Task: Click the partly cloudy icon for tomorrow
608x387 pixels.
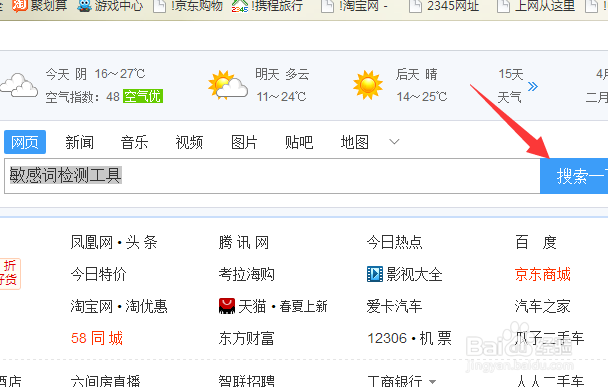Action: (228, 85)
